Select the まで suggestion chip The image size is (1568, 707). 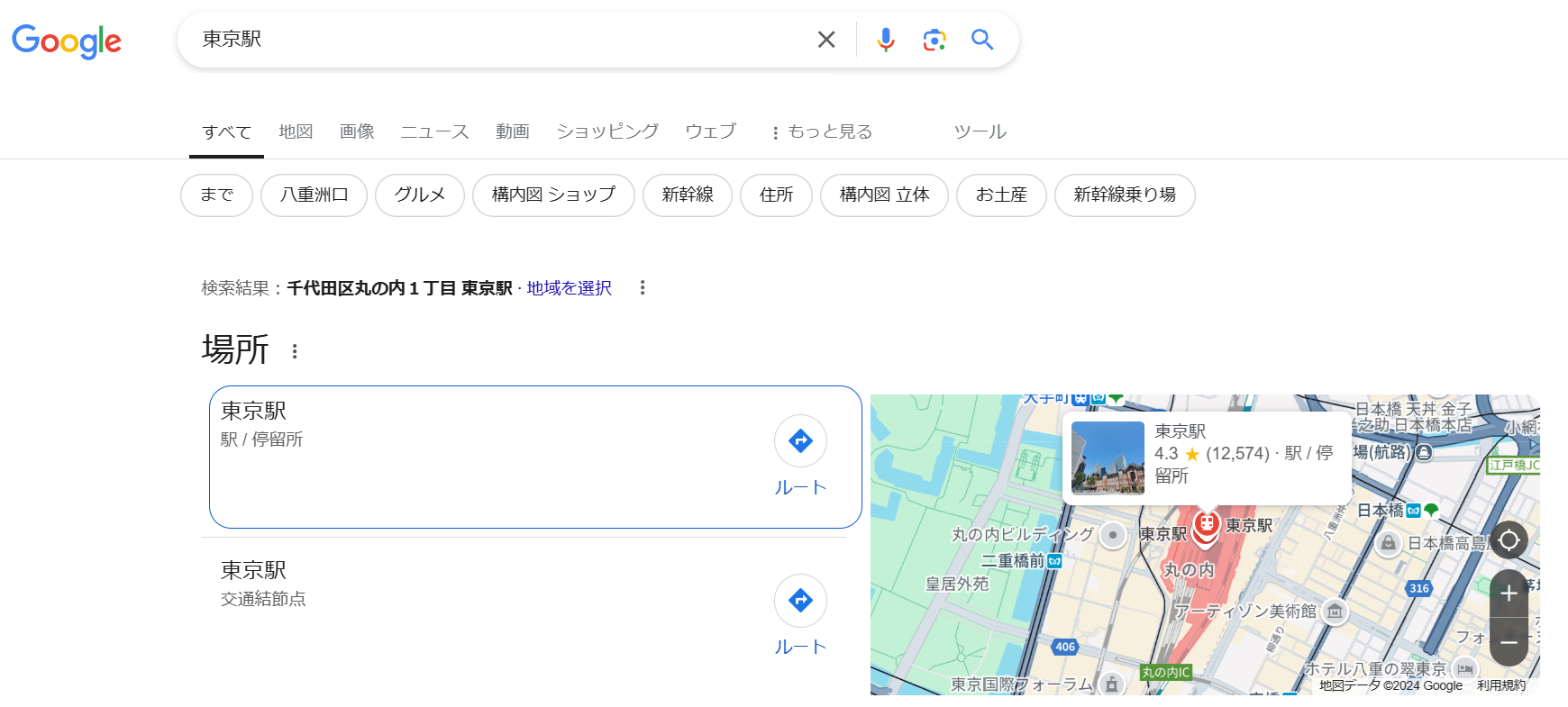click(216, 195)
